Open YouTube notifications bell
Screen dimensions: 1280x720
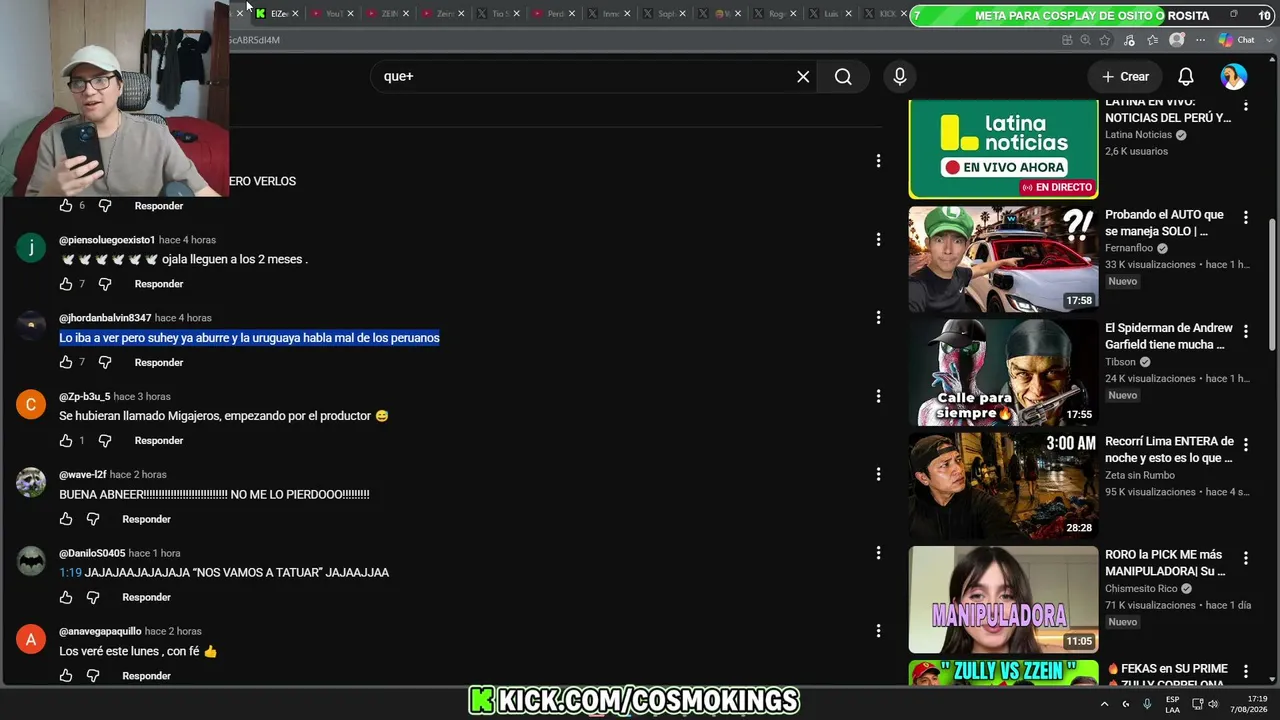tap(1186, 77)
